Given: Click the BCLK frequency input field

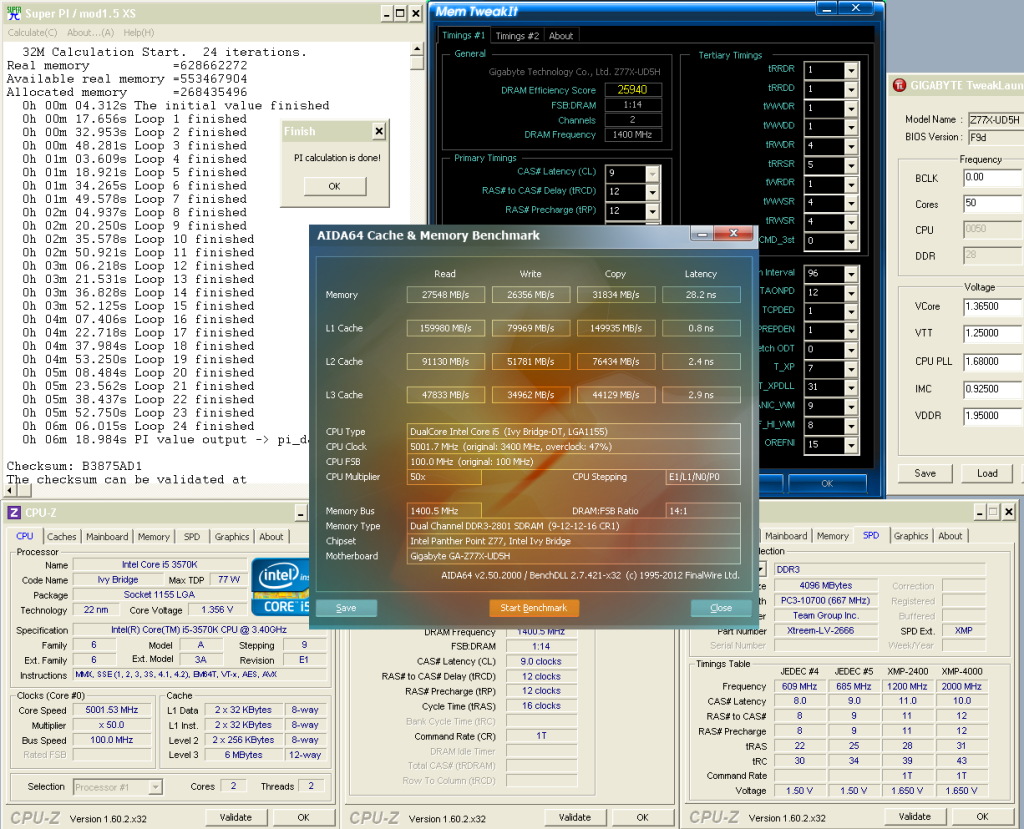Looking at the screenshot, I should click(x=992, y=178).
